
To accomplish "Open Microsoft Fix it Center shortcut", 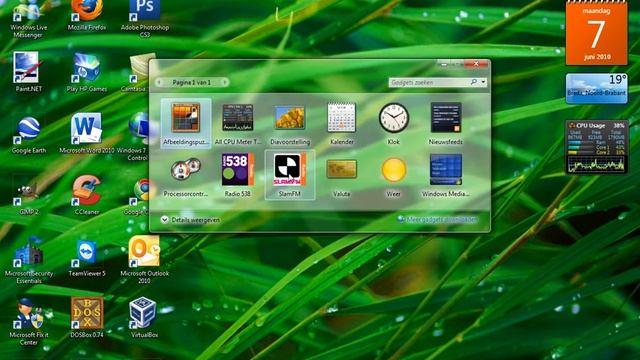I will (x=29, y=322).
